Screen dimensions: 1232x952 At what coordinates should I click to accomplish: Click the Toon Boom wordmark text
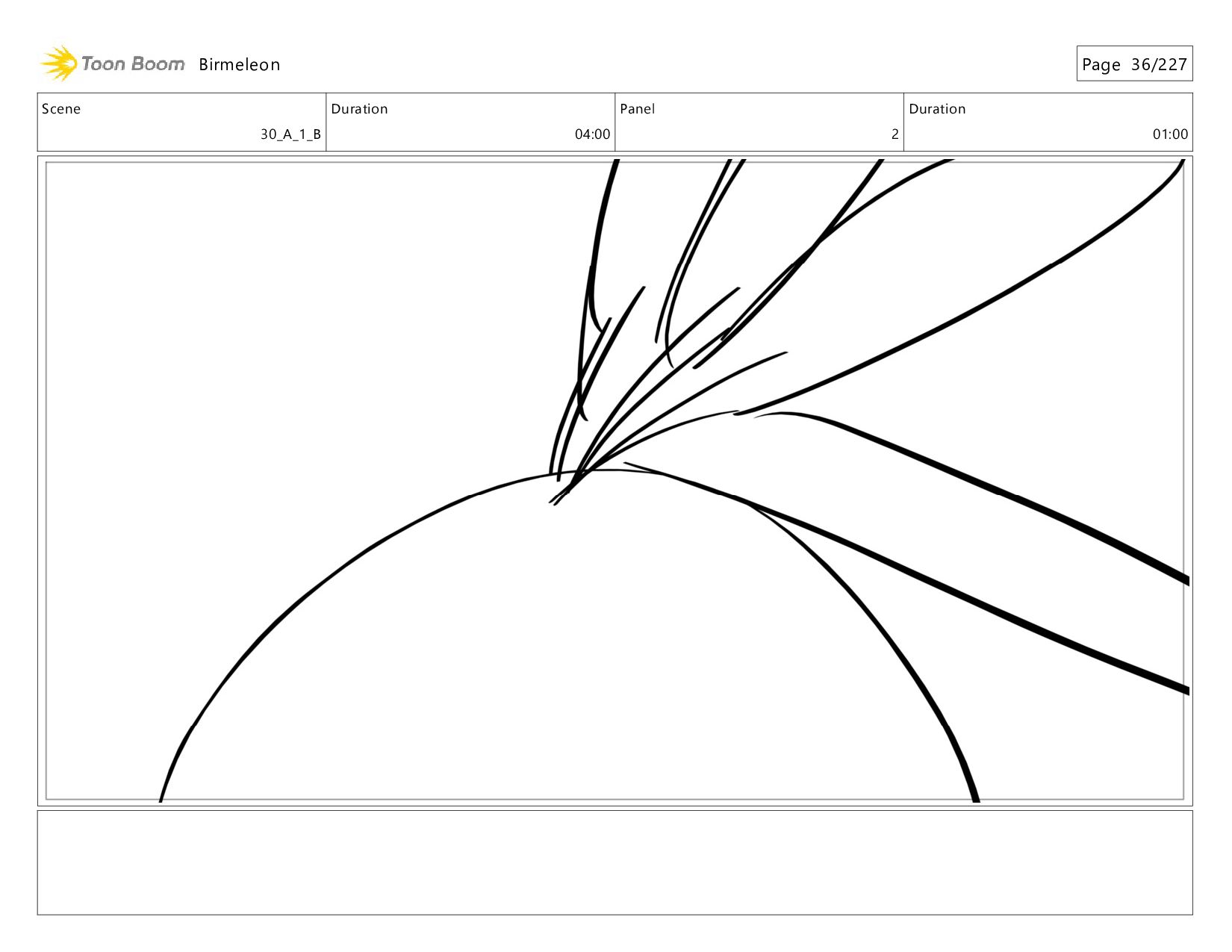pos(133,63)
